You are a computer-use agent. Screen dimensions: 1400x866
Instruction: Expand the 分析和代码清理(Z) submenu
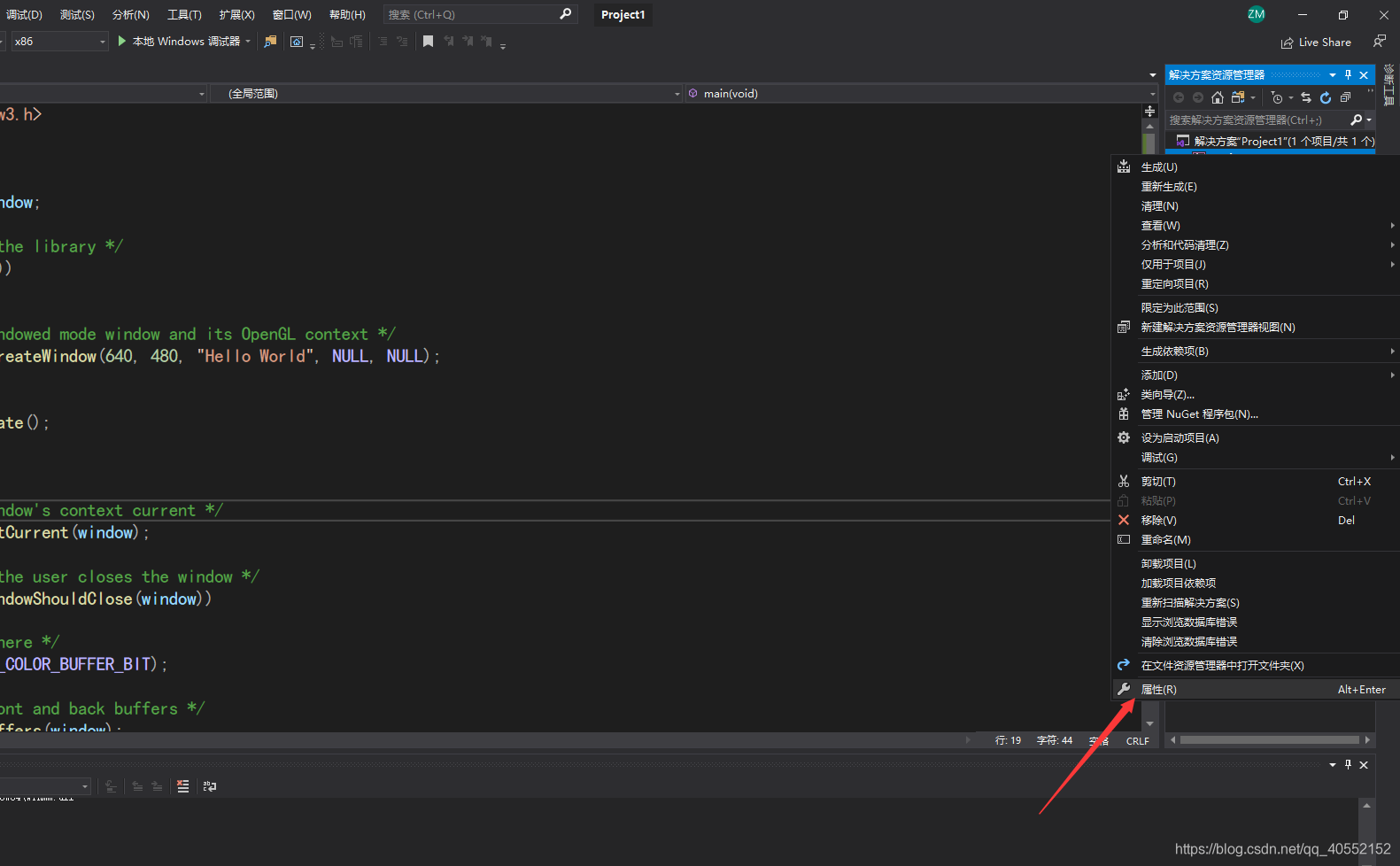pyautogui.click(x=1255, y=245)
